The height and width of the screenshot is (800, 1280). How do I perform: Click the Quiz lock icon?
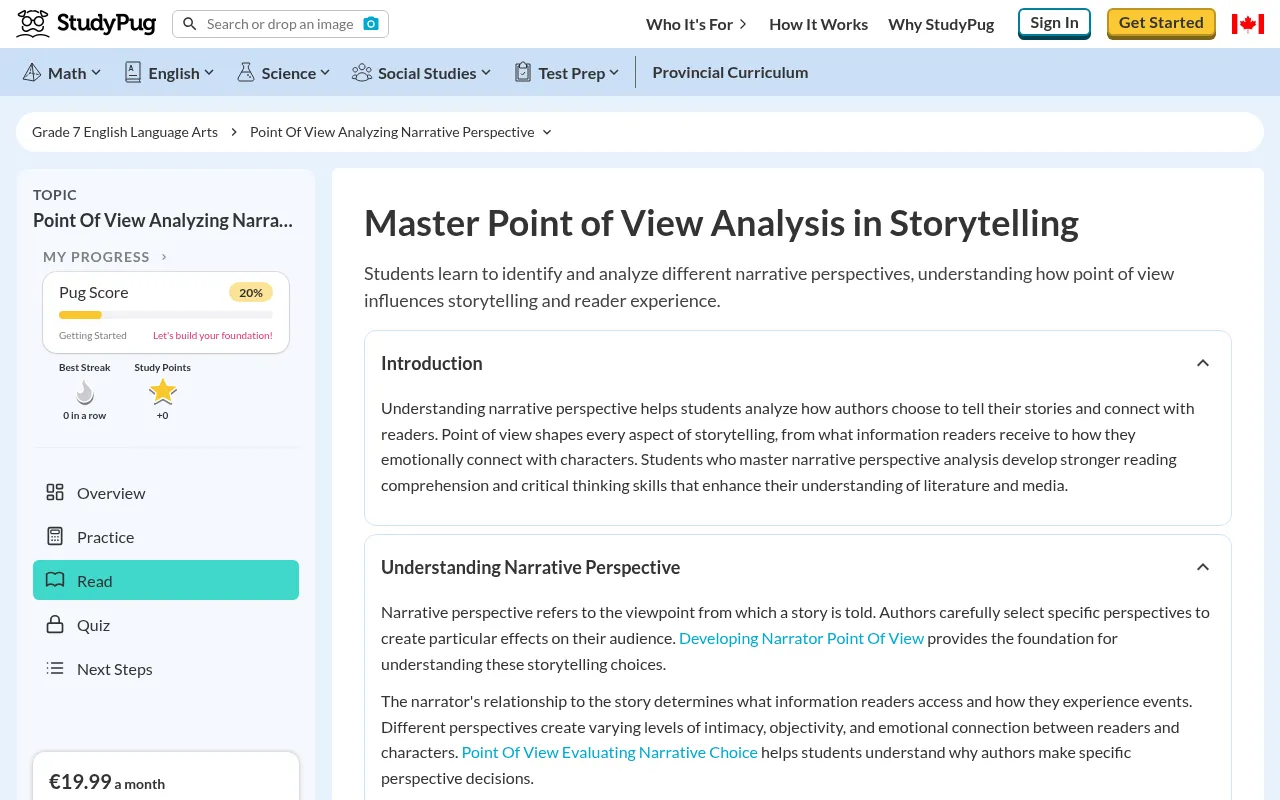[x=55, y=624]
